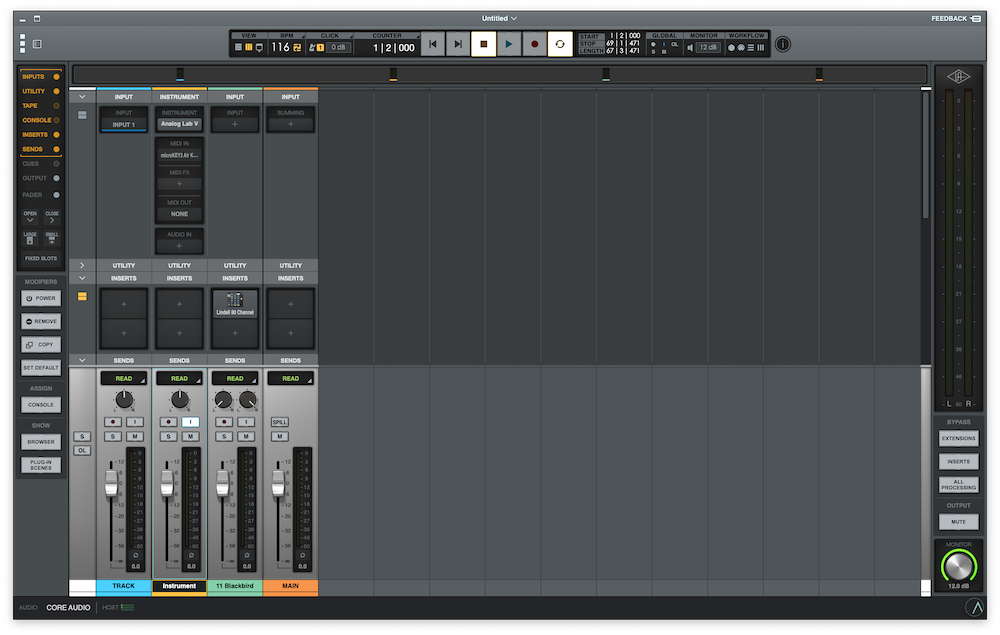Click the phase invert icon on the MAIN channel

pos(302,555)
